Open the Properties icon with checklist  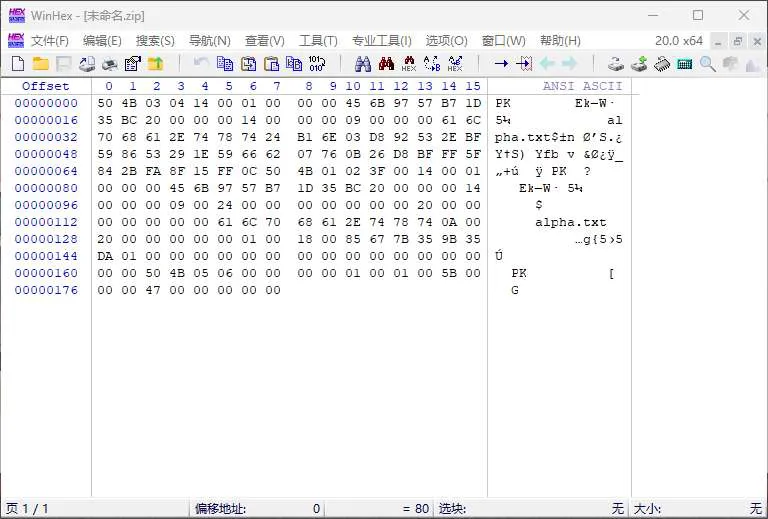click(133, 64)
